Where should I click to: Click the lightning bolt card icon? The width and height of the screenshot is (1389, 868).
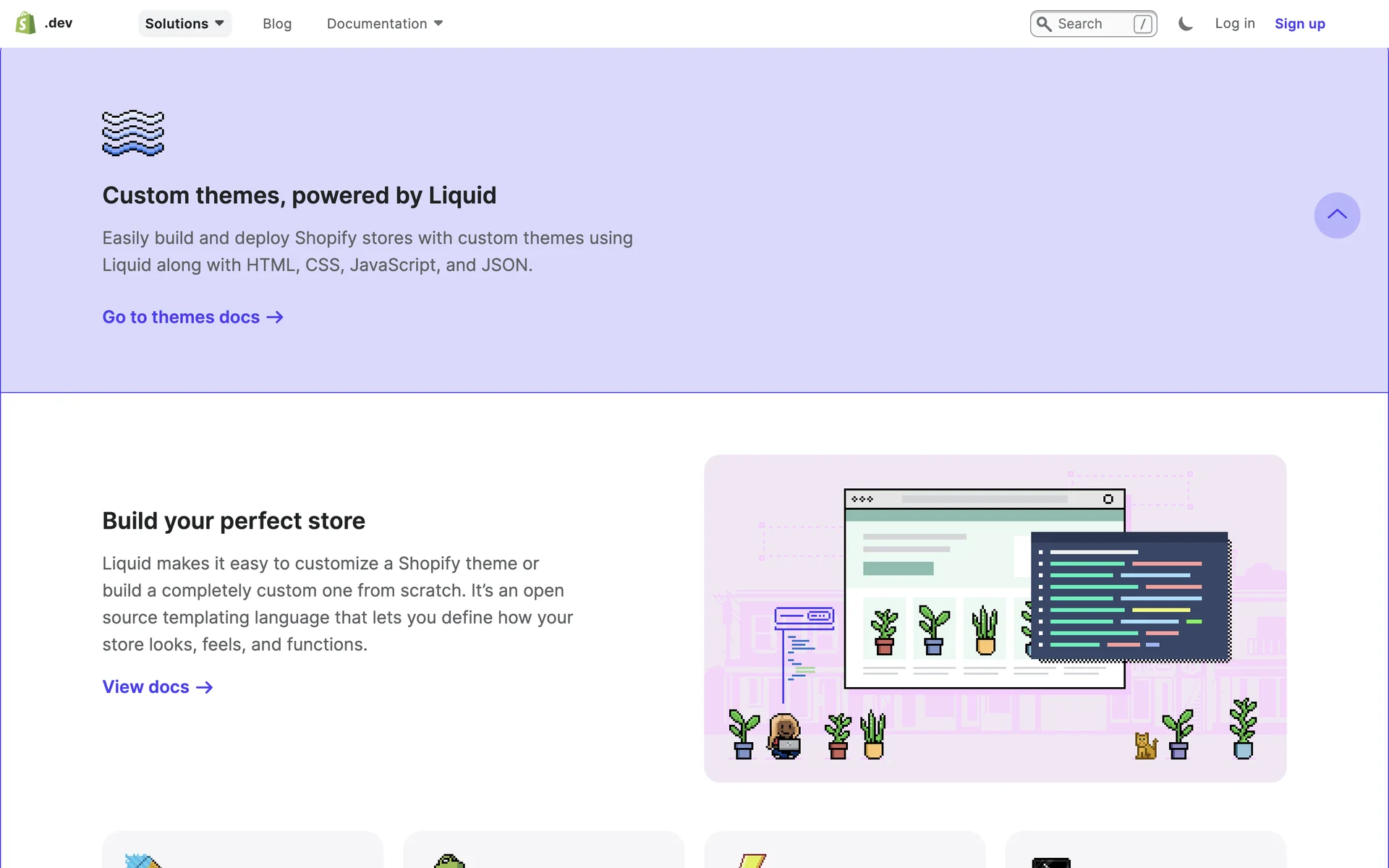coord(752,861)
